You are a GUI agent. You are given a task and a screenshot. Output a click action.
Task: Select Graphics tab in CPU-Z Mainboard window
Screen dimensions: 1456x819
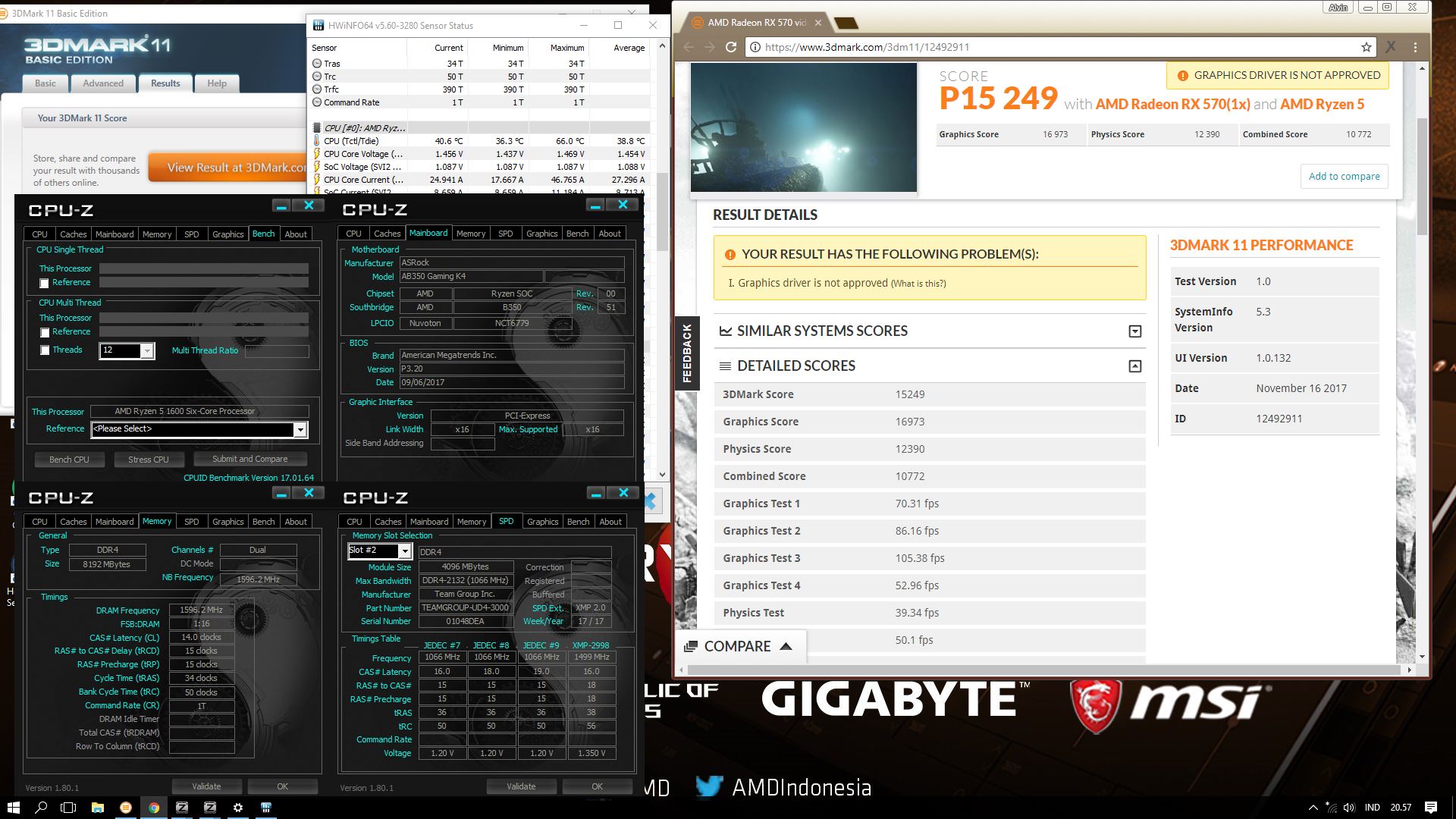541,234
